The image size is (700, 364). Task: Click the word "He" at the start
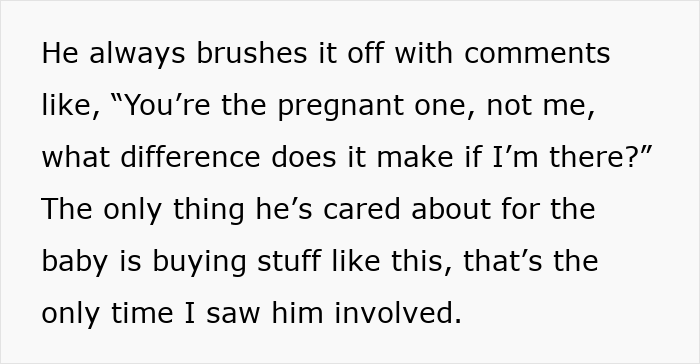click(60, 53)
